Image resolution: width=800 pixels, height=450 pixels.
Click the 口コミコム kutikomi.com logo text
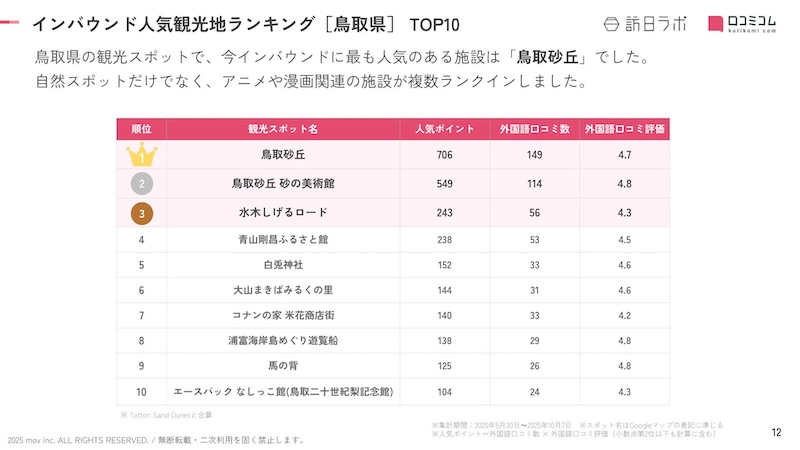tap(752, 24)
